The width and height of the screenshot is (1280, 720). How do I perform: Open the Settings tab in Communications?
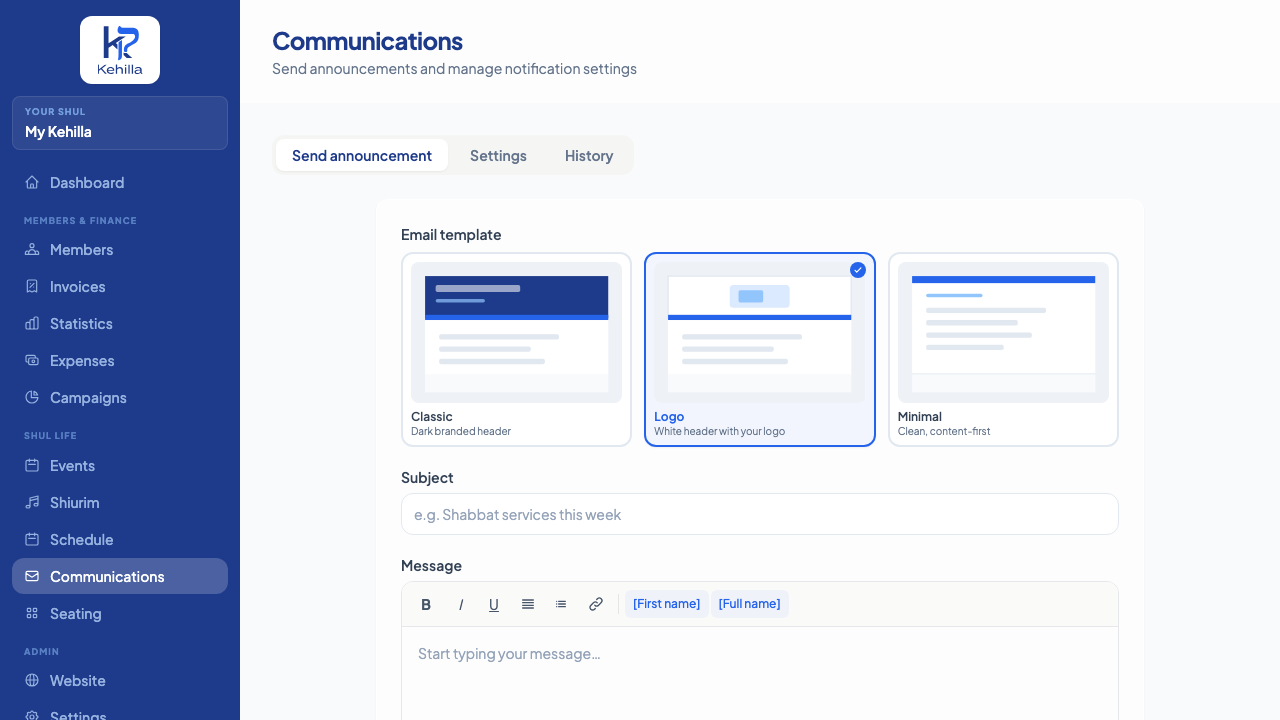point(498,155)
